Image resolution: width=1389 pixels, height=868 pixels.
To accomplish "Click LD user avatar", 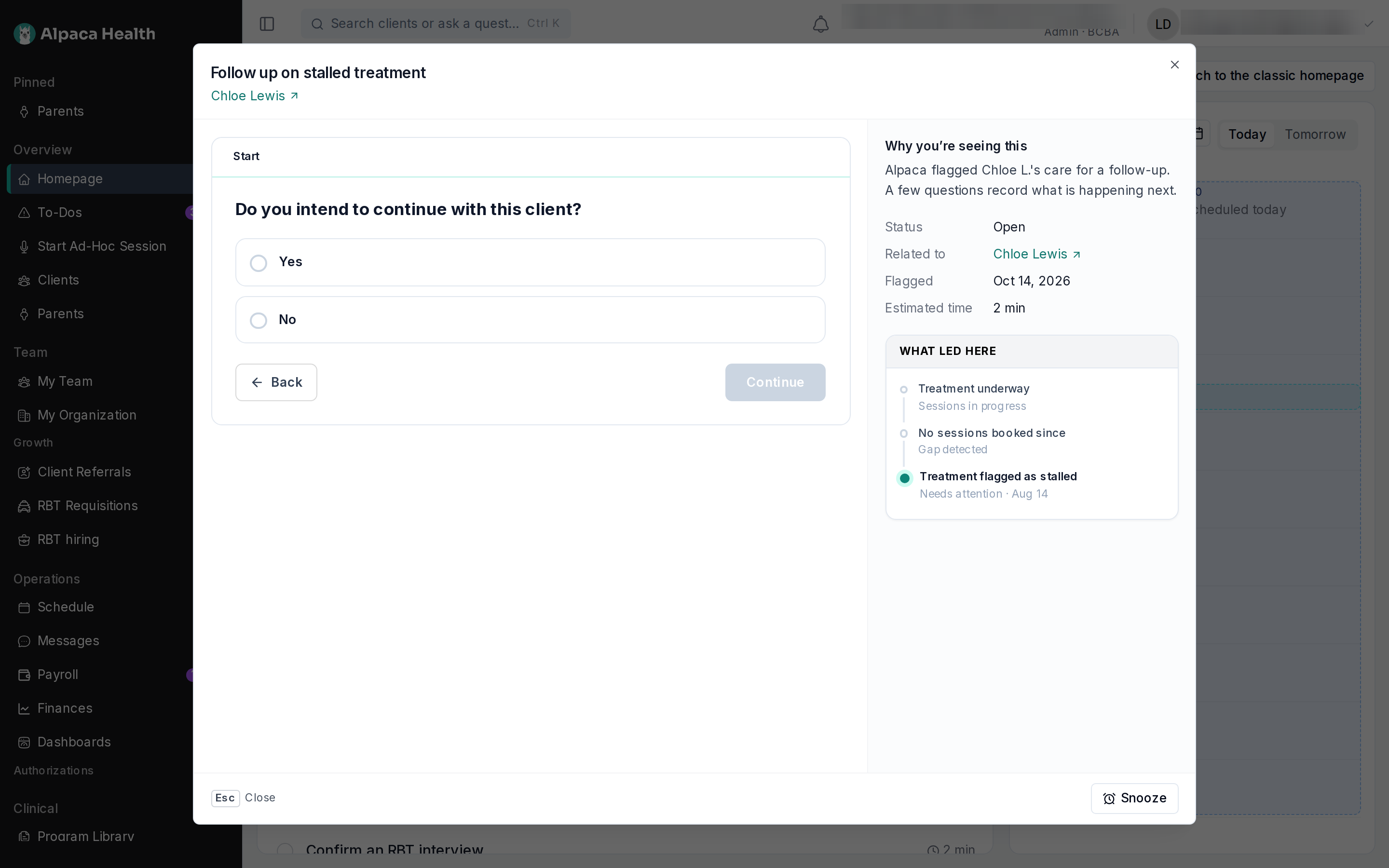I will tap(1162, 24).
